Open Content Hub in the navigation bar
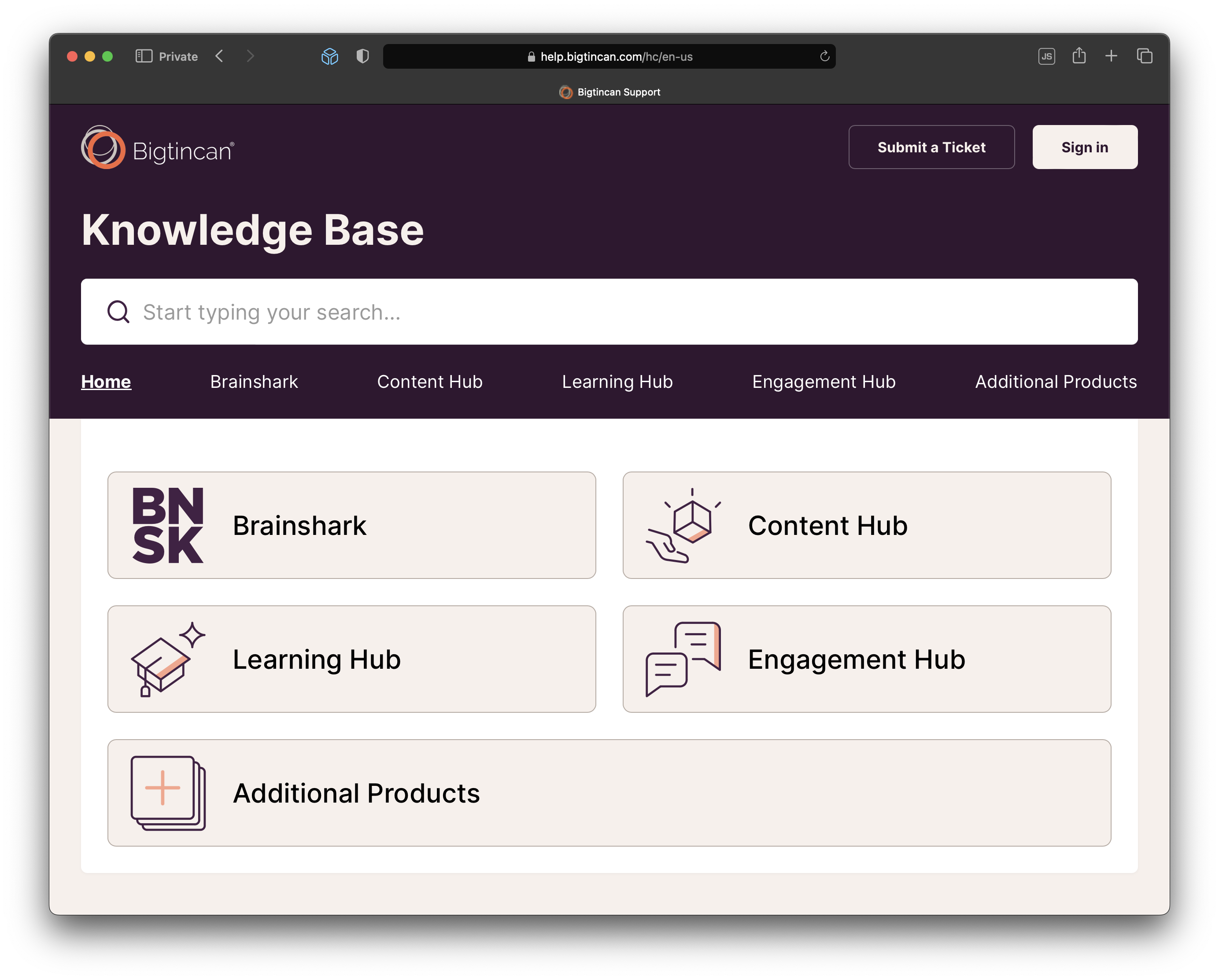 (430, 382)
